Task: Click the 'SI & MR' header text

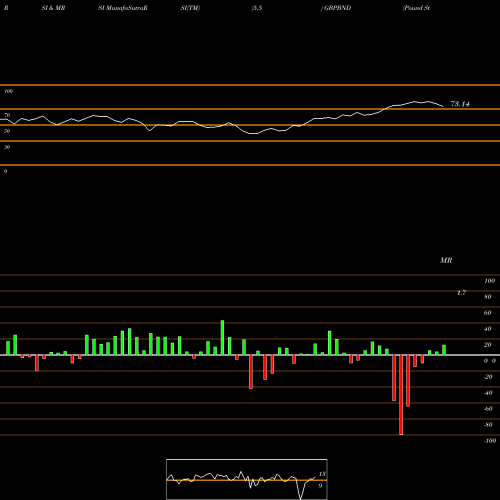Action: click(x=53, y=8)
